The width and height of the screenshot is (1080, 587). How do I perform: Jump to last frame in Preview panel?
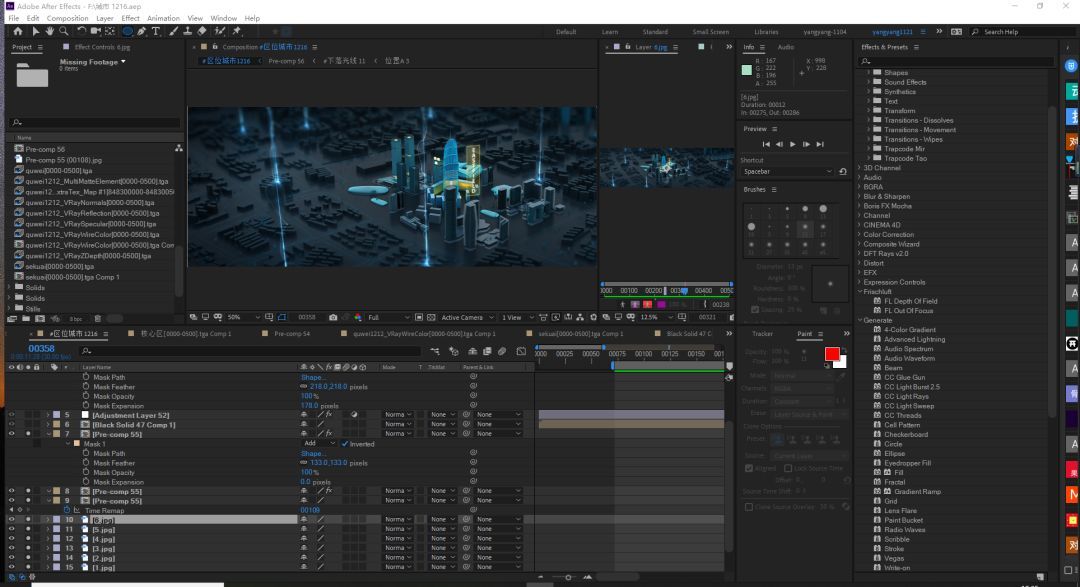click(820, 145)
